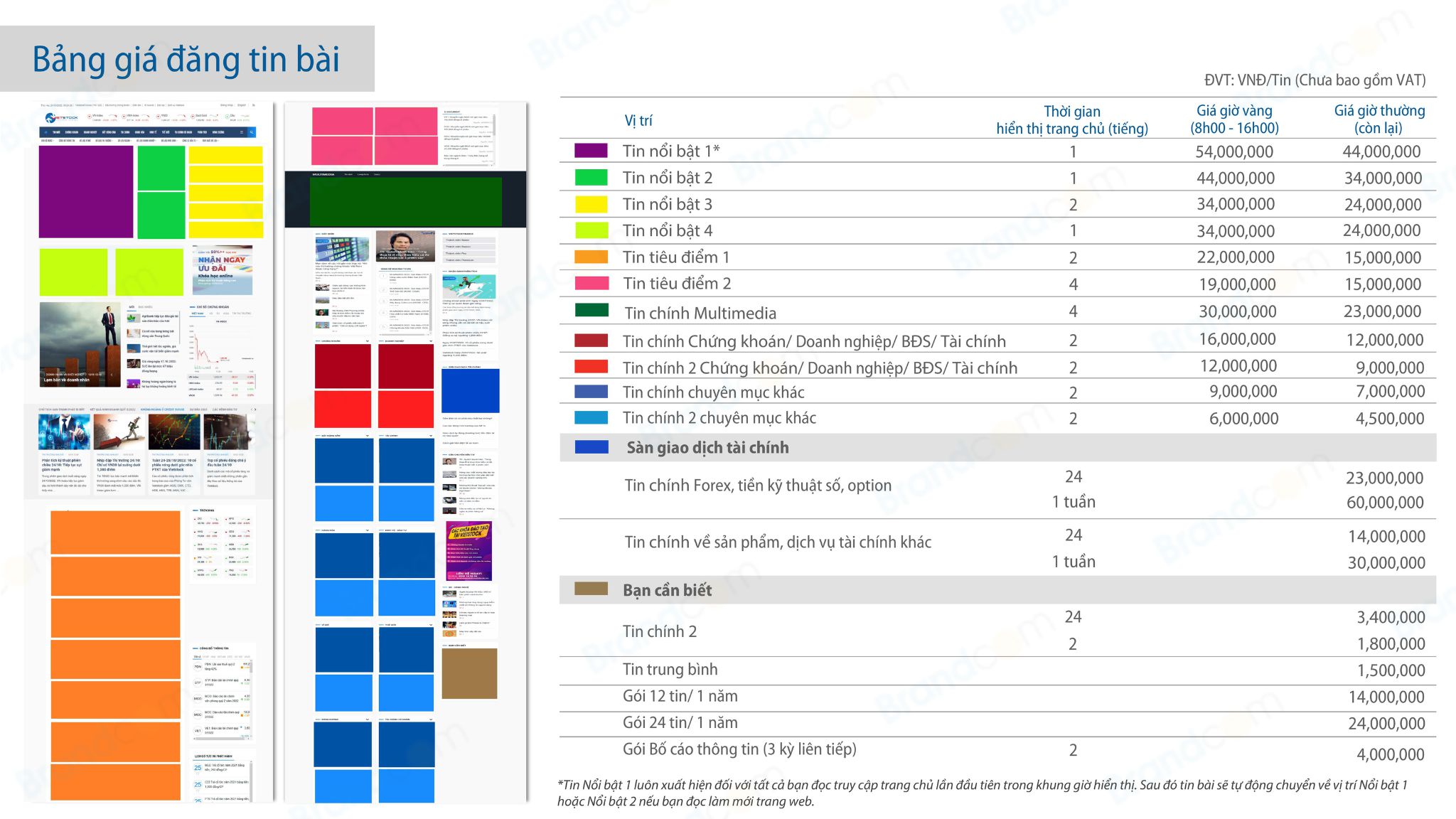
Task: Click the cobalt blue block beside the red blocks
Action: click(471, 390)
